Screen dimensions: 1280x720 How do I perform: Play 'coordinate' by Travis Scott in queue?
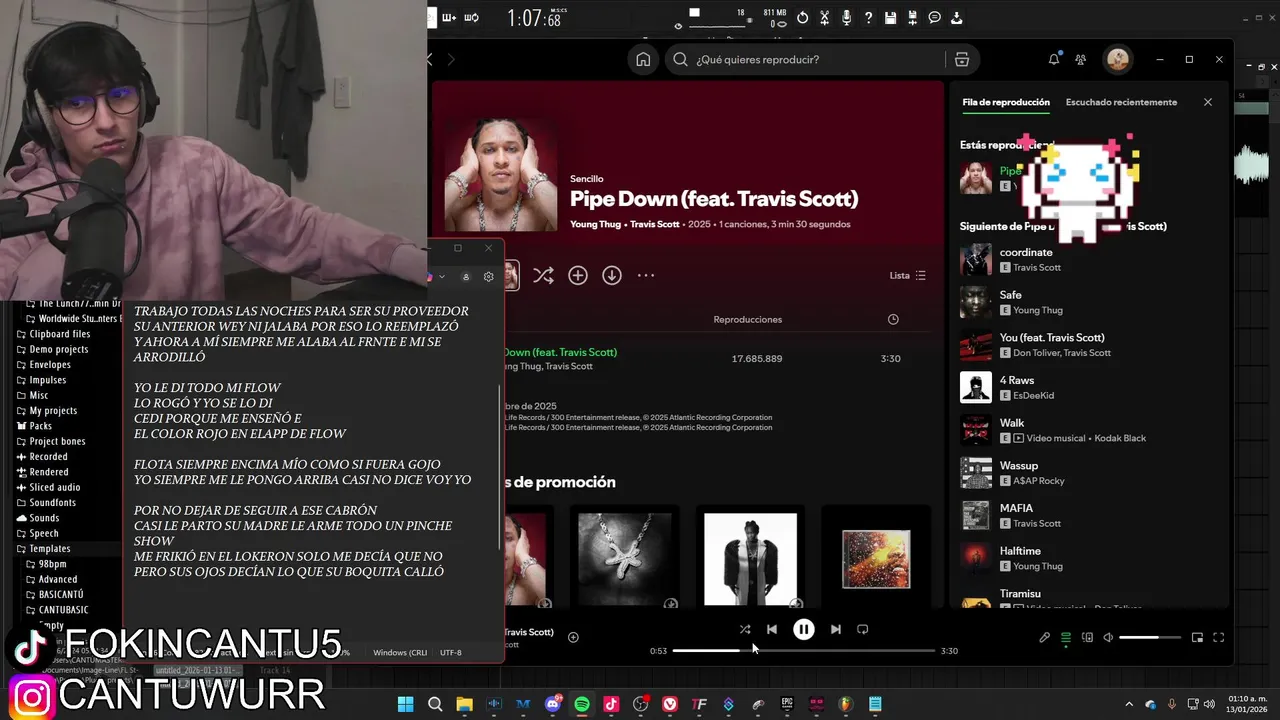(x=1088, y=260)
